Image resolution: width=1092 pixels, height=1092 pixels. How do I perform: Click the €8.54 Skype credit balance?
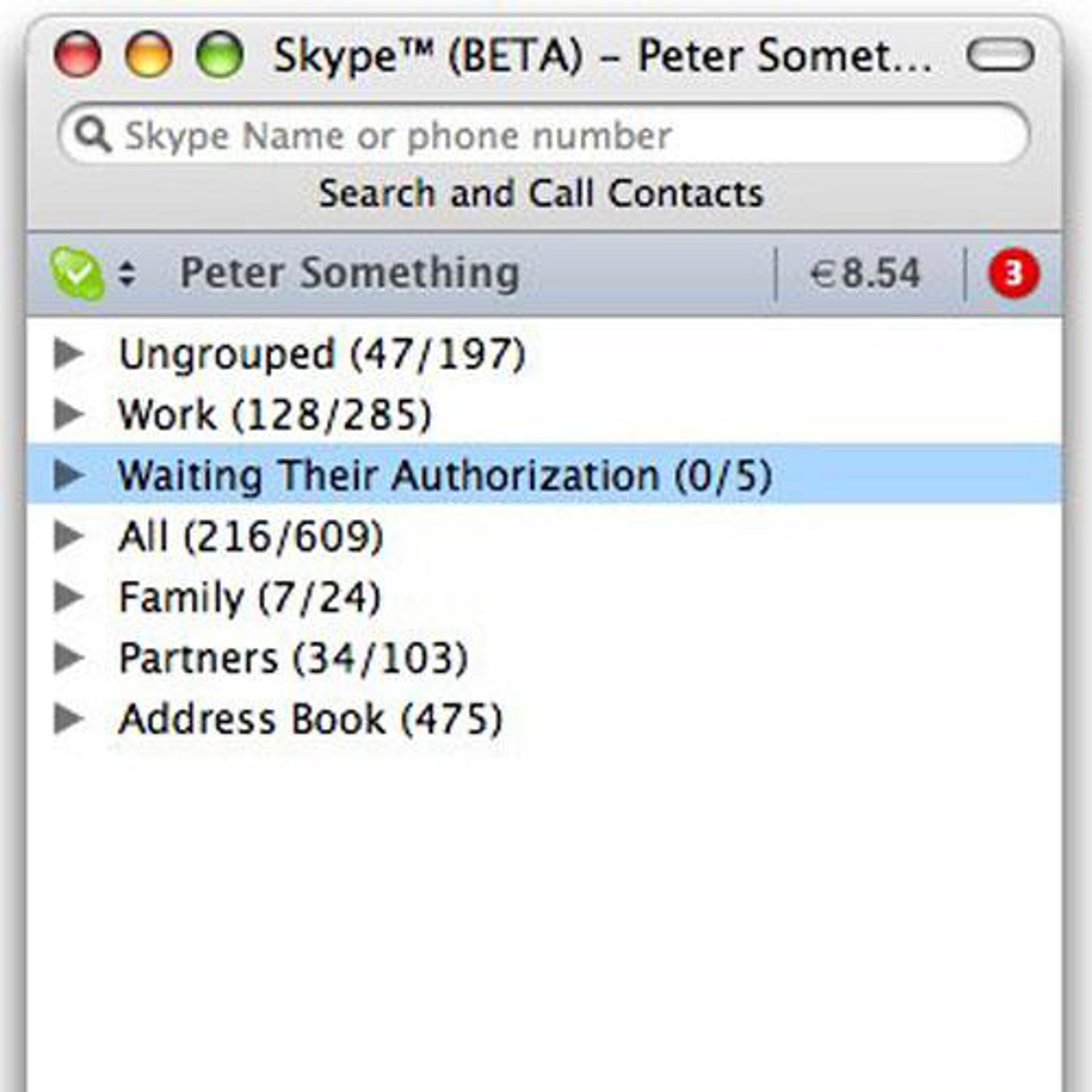[x=864, y=274]
